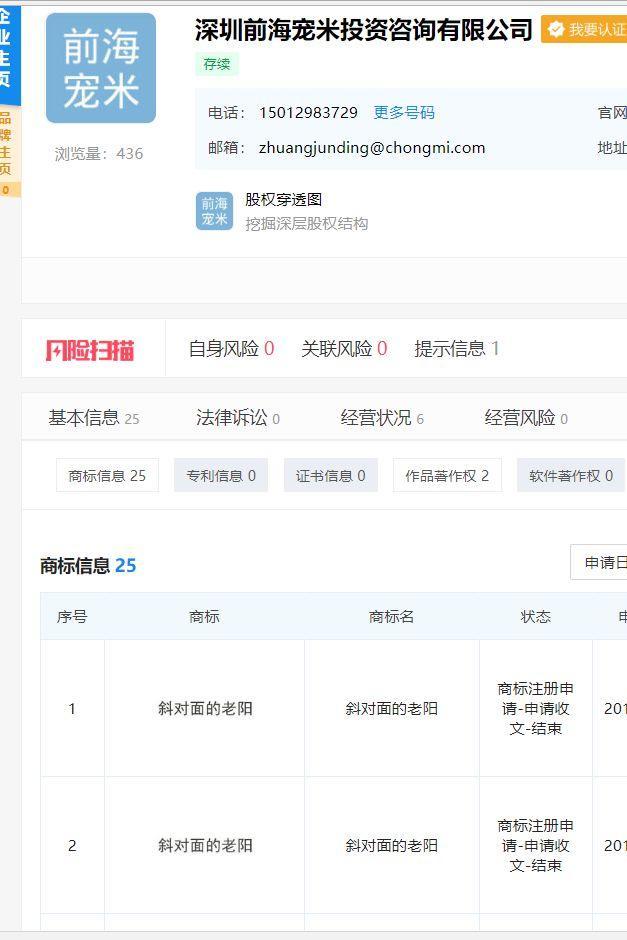Click row 1 trademark image 斜对面的老阳
This screenshot has width=627, height=940.
205,709
